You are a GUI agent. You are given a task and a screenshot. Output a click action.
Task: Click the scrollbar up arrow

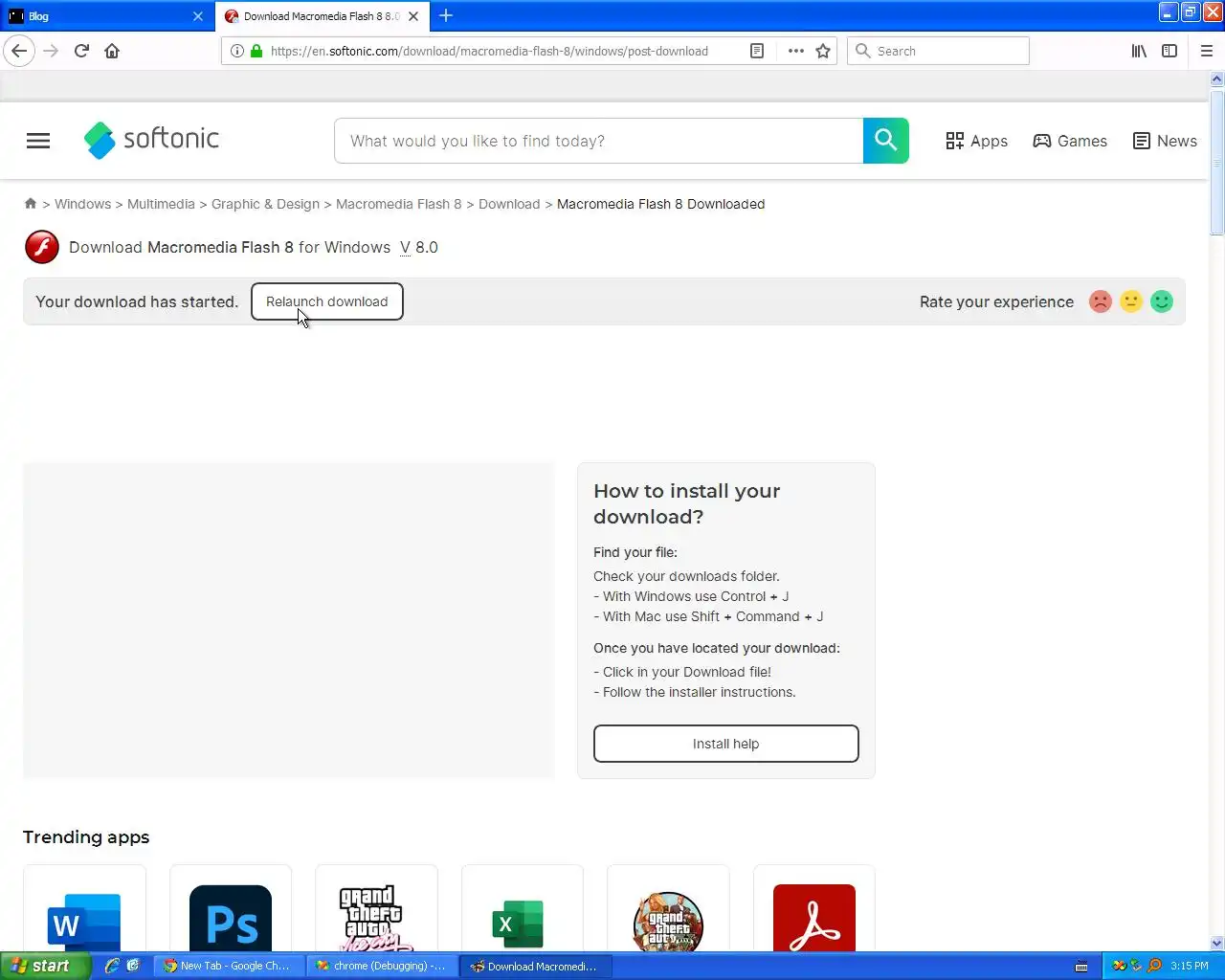(x=1217, y=79)
